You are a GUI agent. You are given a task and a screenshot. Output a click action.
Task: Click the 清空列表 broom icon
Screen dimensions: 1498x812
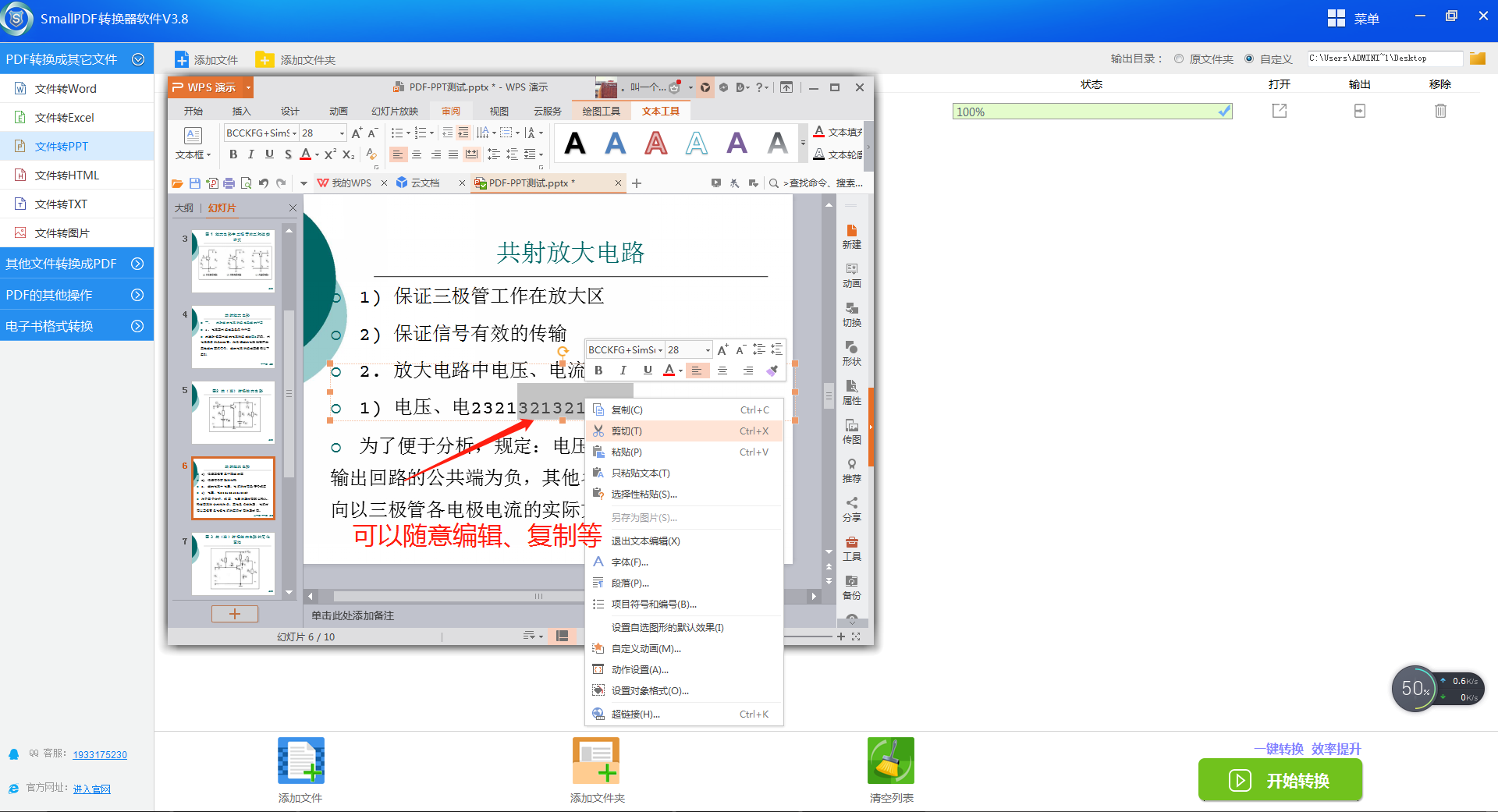point(891,761)
